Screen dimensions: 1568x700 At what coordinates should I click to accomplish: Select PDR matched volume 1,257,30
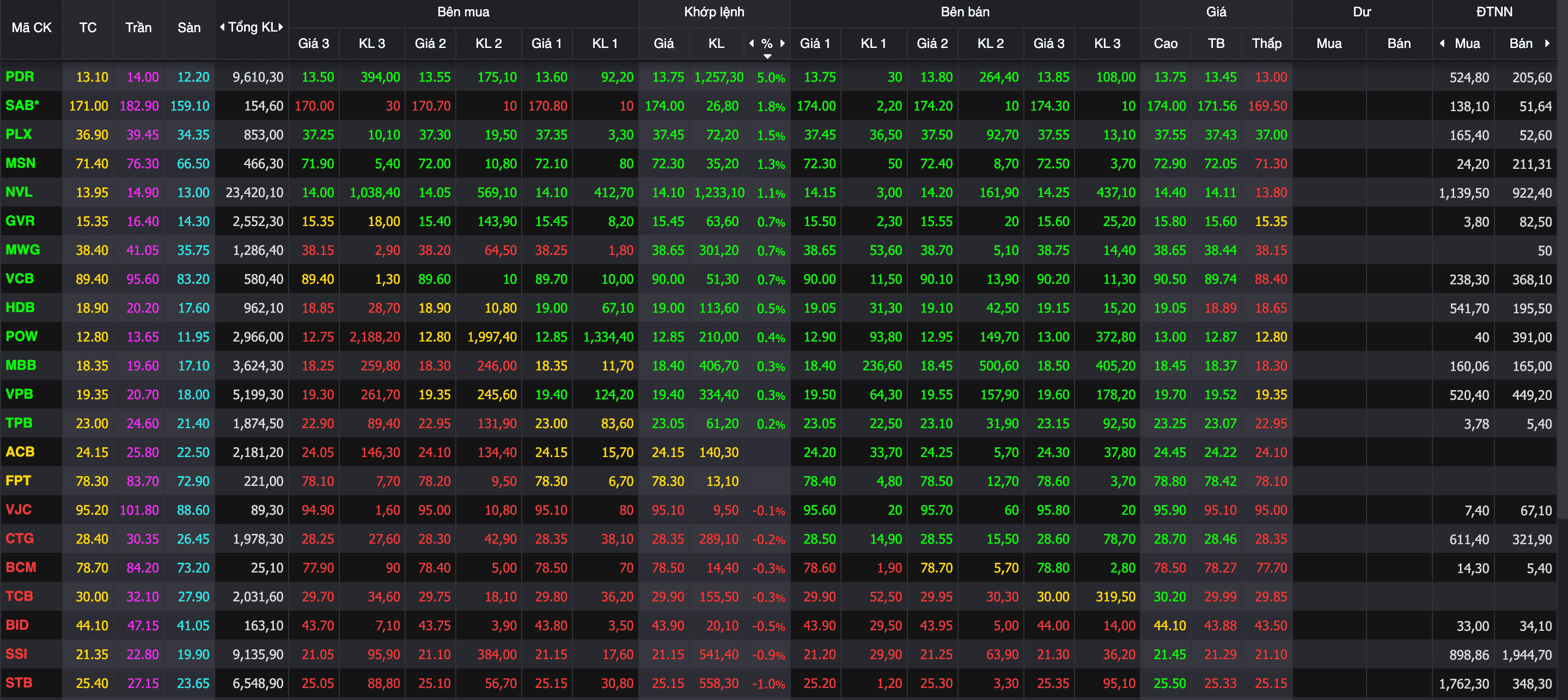point(719,77)
